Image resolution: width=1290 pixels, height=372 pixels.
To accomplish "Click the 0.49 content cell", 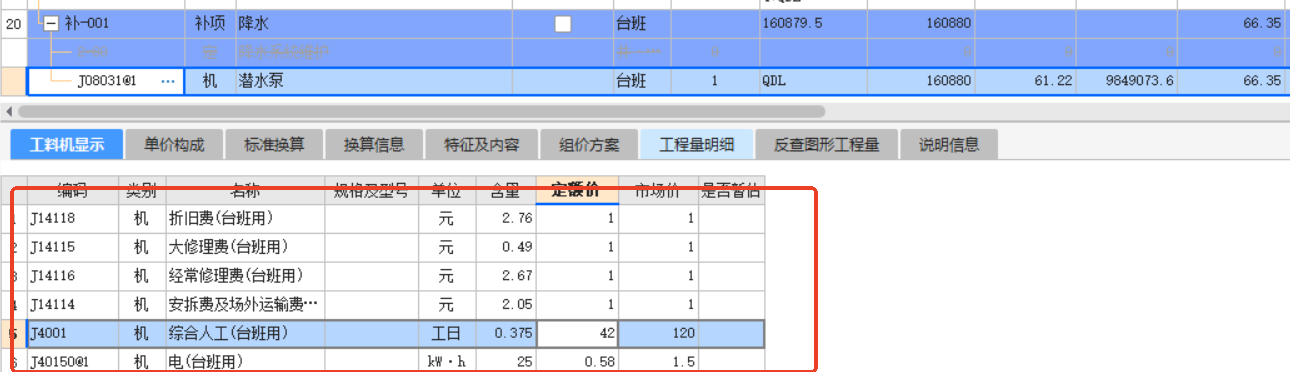I will (x=506, y=247).
